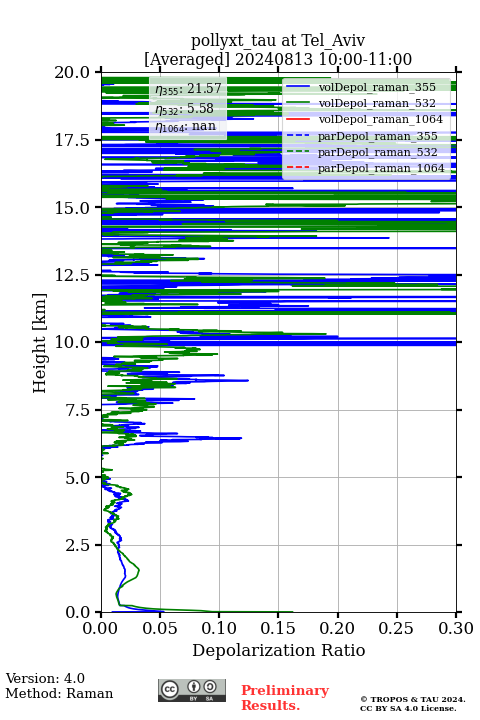
Task: Click the blue volDepol_raman_355 legend line
Action: 298,87
